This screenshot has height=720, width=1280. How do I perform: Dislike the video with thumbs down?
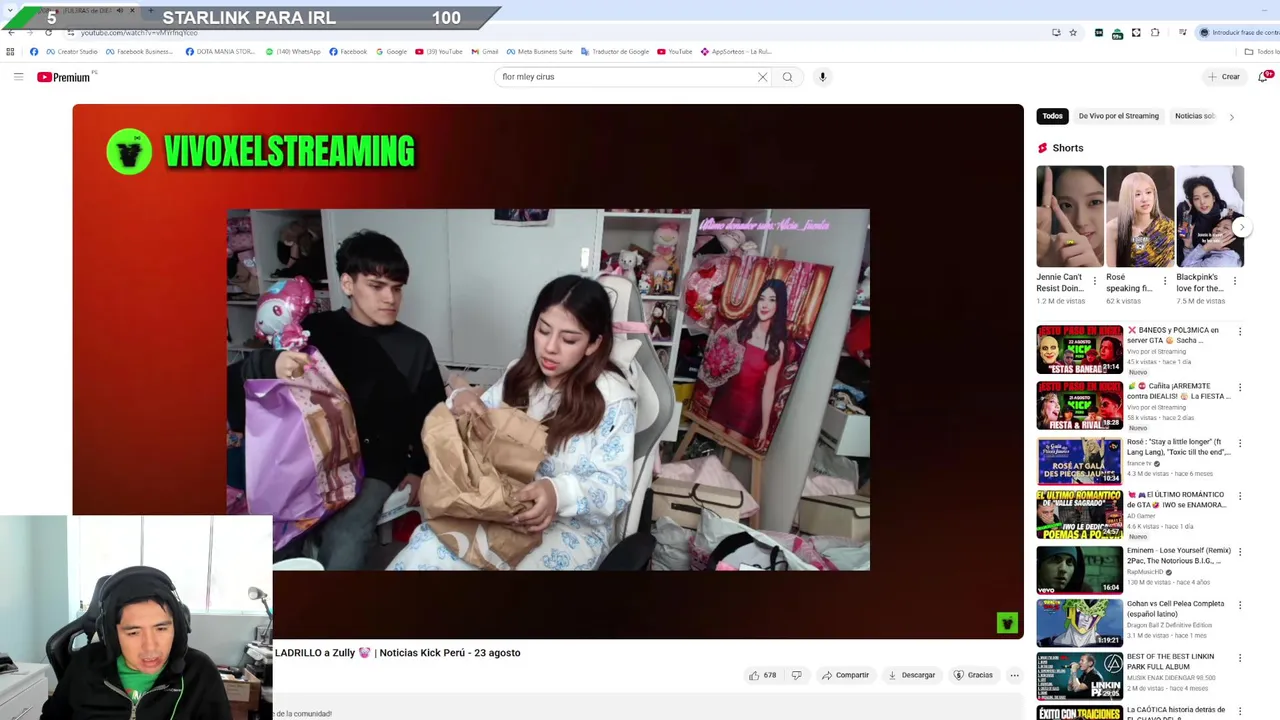796,675
